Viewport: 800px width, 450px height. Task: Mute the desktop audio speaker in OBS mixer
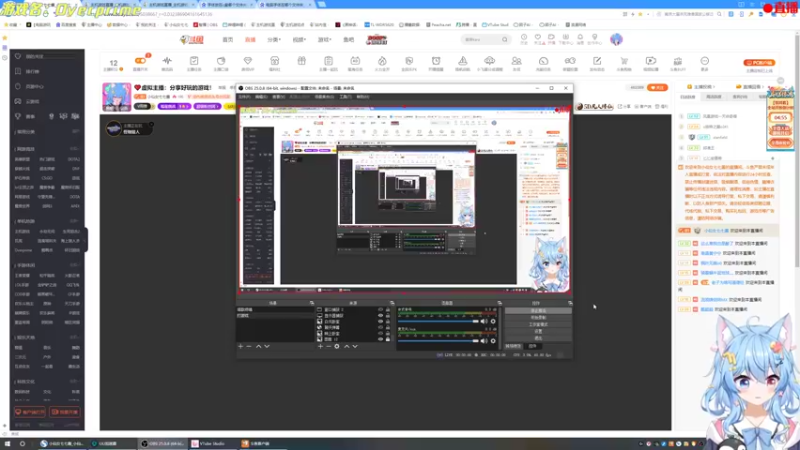484,321
